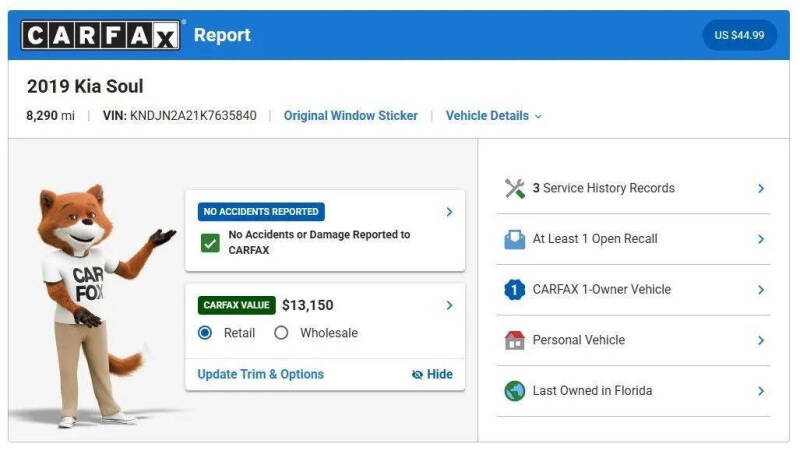Expand CARFAX 1-Owner Vehicle chevron
The height and width of the screenshot is (451, 800).
click(761, 290)
